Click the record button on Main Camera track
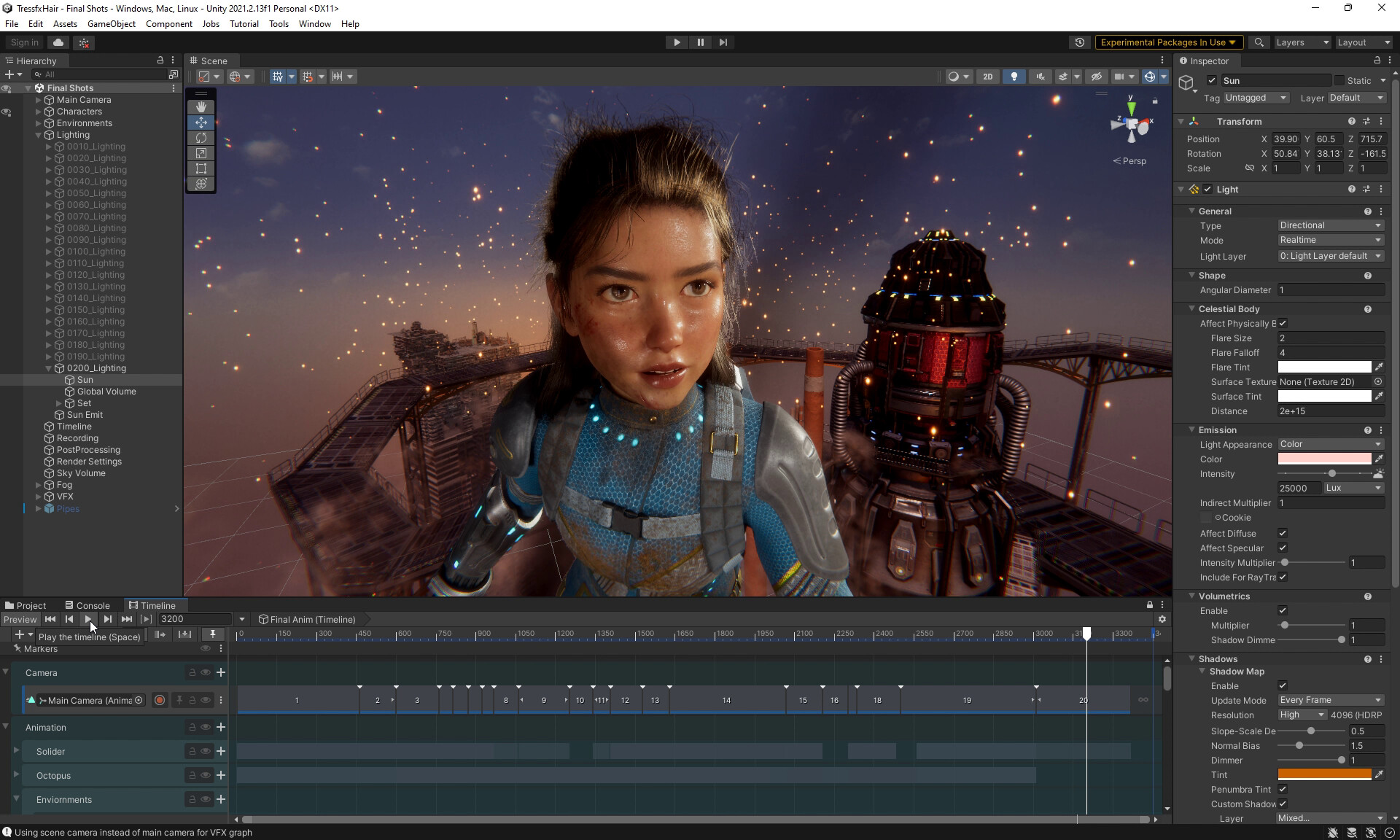The width and height of the screenshot is (1400, 840). (x=160, y=700)
